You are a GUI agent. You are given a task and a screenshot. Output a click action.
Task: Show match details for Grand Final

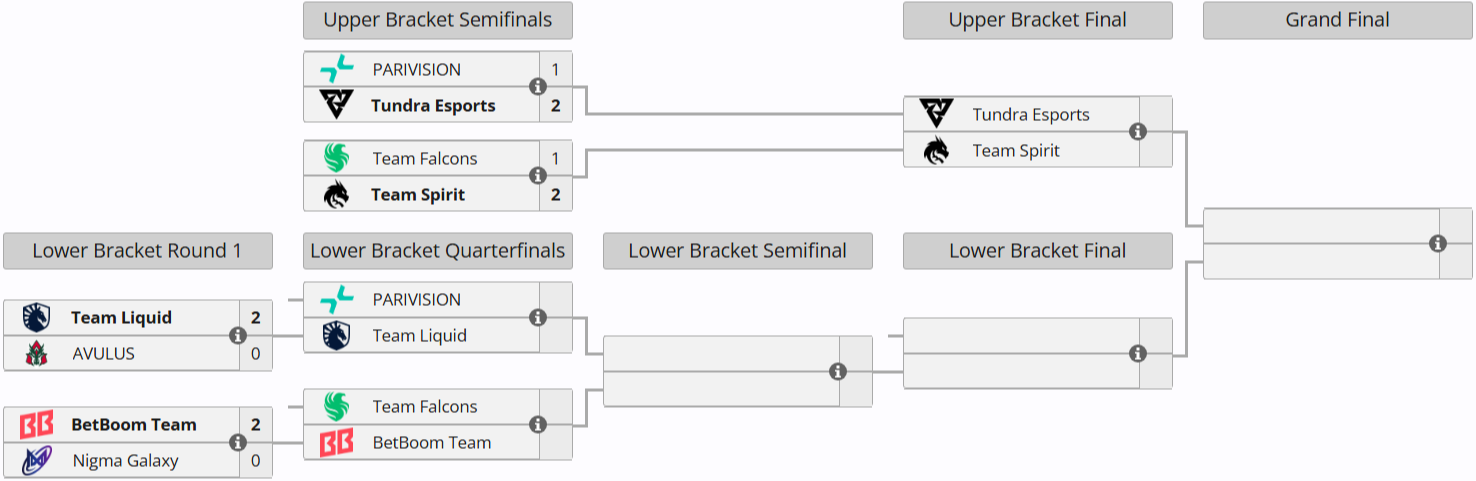coord(1438,243)
